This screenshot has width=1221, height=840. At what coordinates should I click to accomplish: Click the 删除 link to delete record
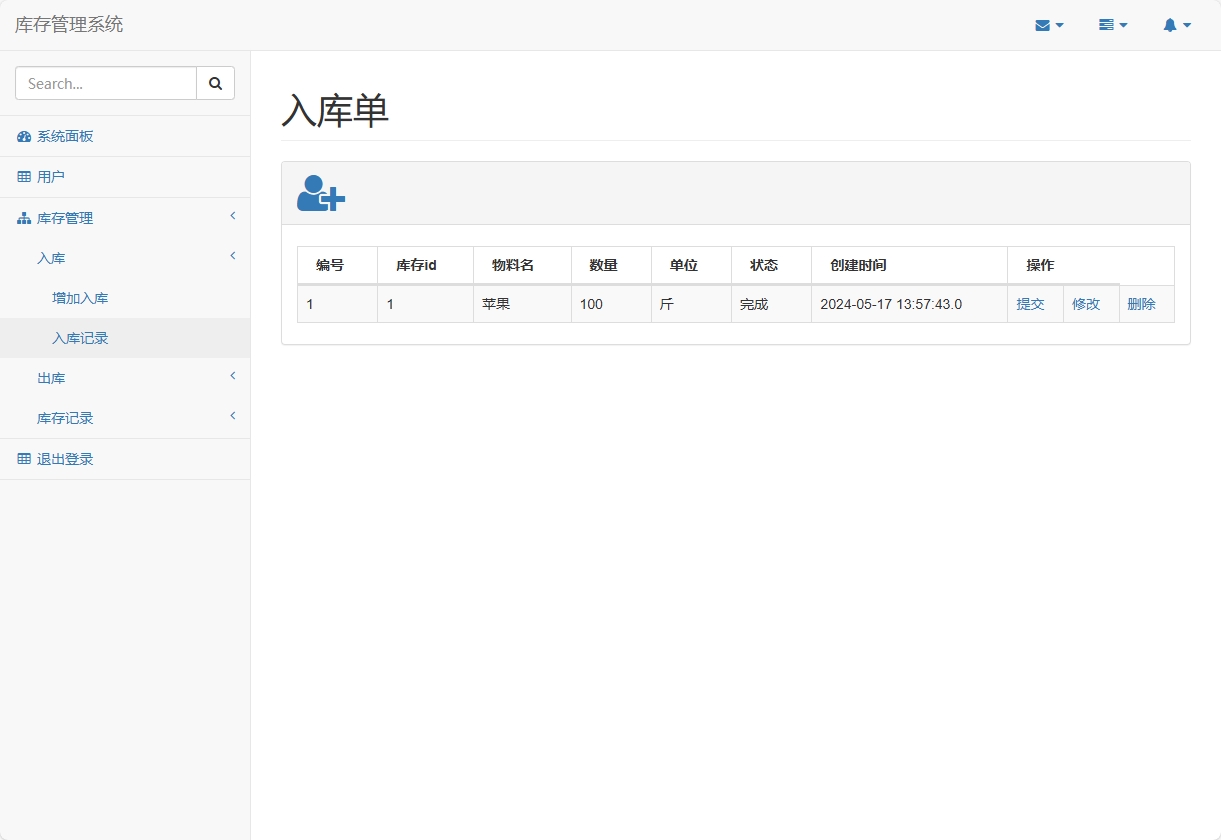(x=1141, y=304)
